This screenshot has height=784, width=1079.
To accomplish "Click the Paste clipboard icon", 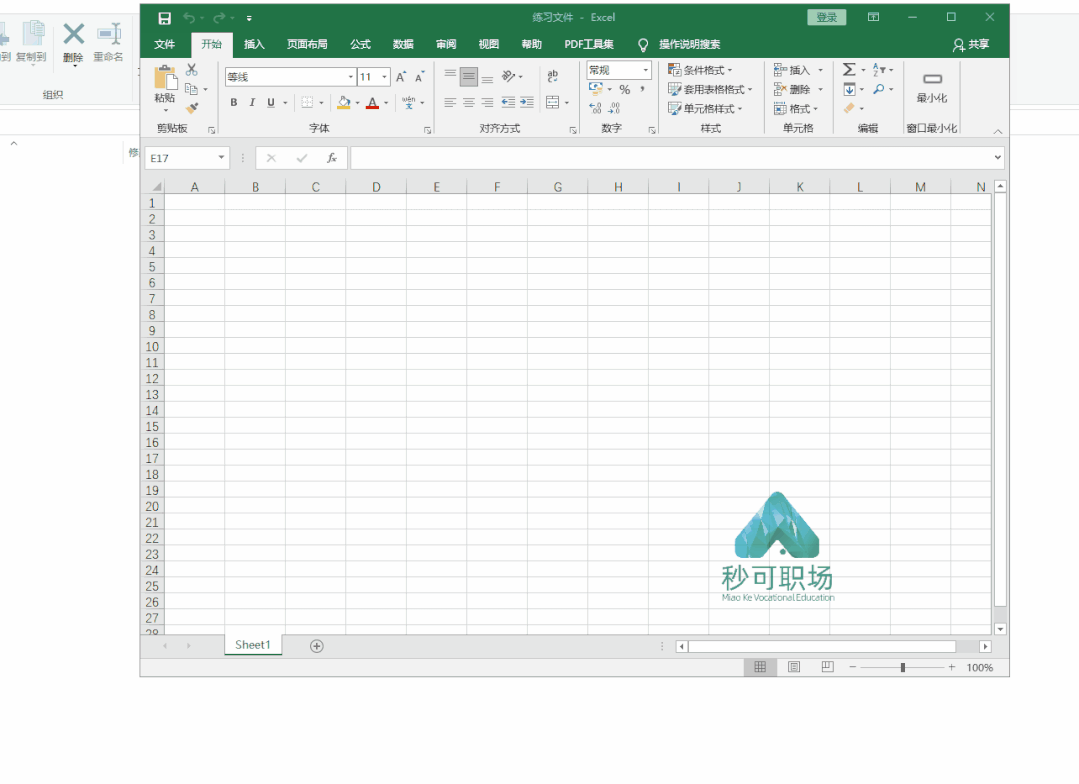I will [165, 78].
